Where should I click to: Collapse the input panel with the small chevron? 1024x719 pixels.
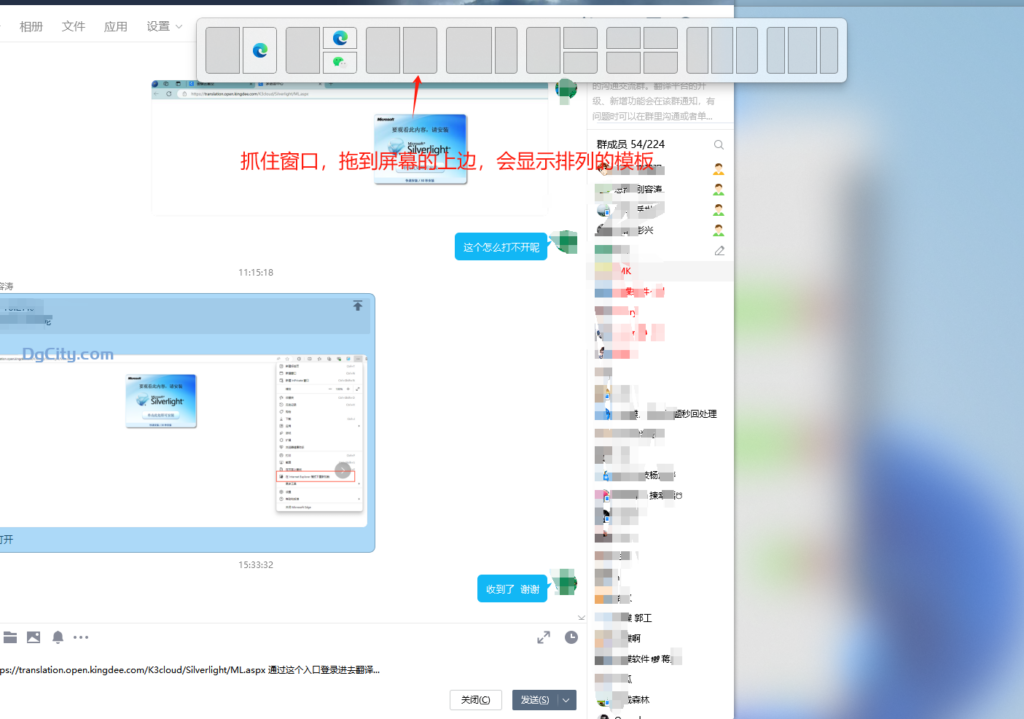pos(581,618)
